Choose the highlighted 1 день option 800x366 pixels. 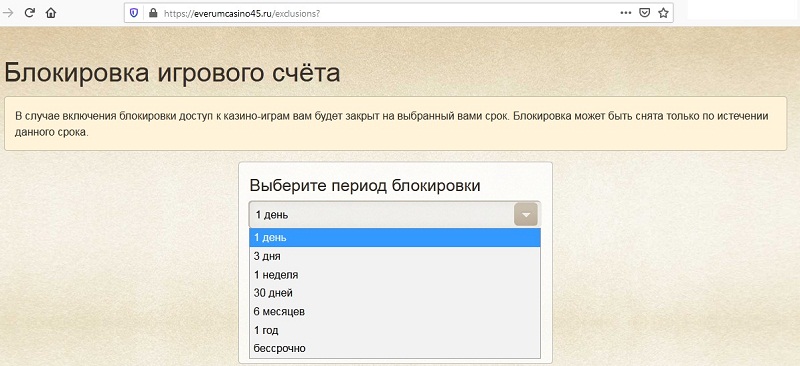click(394, 238)
